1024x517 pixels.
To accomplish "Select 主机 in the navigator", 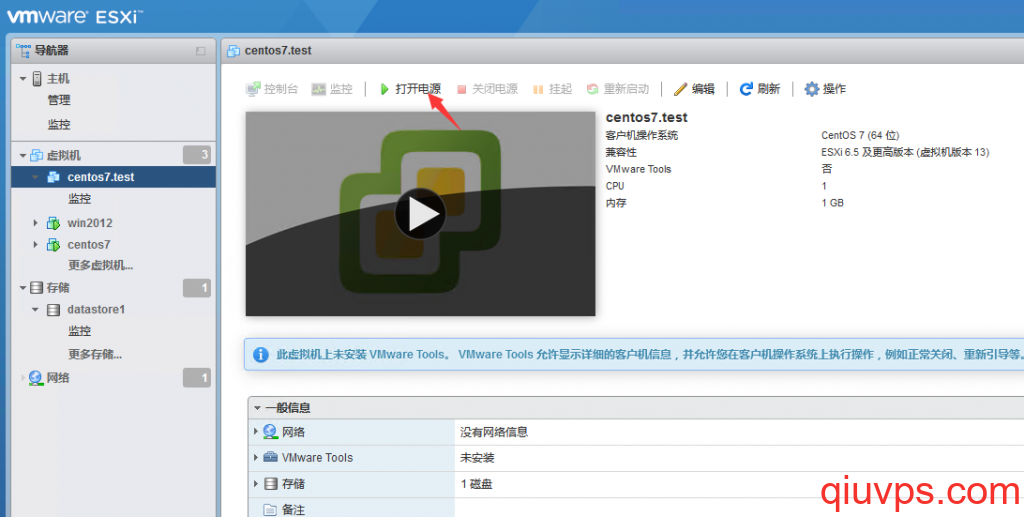I will click(x=57, y=78).
